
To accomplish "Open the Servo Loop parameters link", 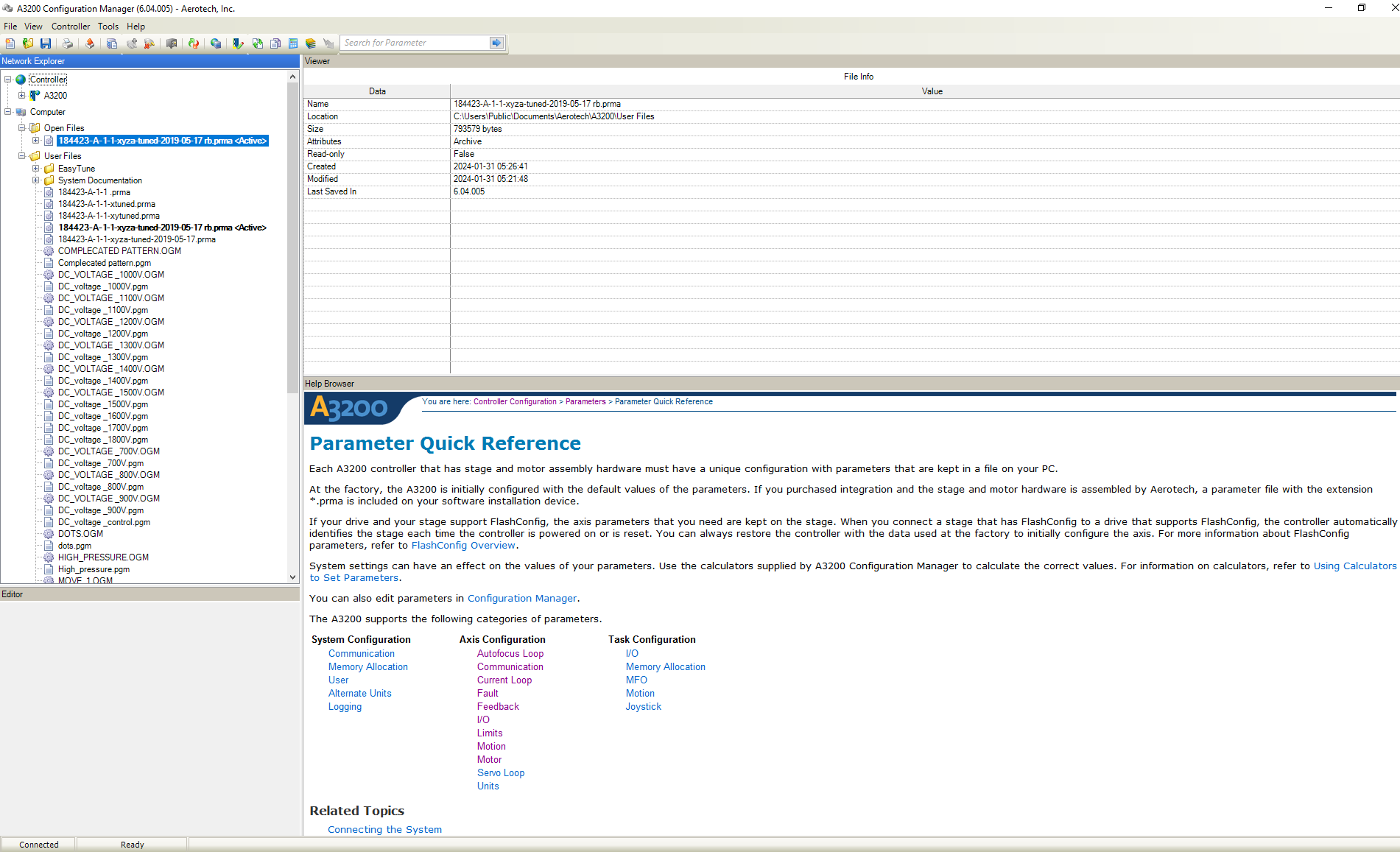I will 501,773.
